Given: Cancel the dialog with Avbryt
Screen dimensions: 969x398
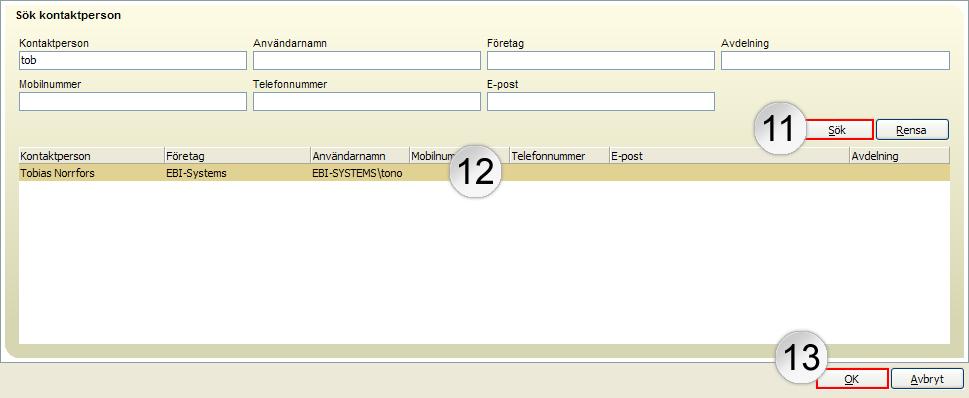Looking at the screenshot, I should [x=927, y=379].
